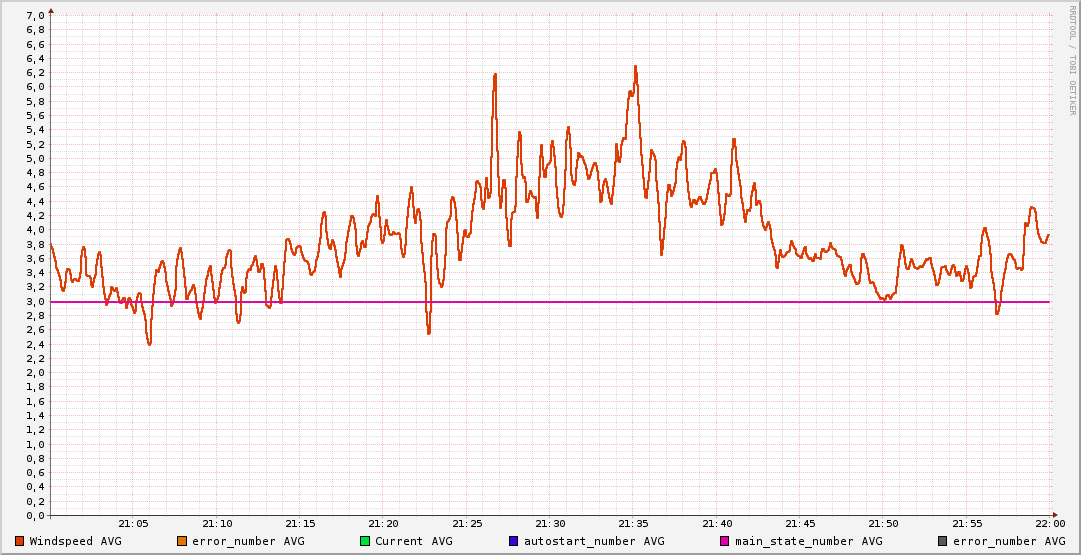Click the autostart_number AVG legend label
The height and width of the screenshot is (555, 1081).
pos(594,541)
